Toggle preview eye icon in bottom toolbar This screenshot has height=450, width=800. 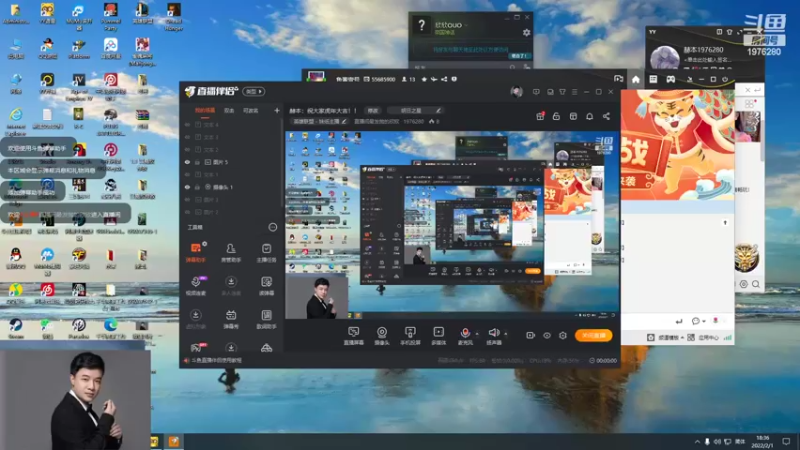pos(546,335)
